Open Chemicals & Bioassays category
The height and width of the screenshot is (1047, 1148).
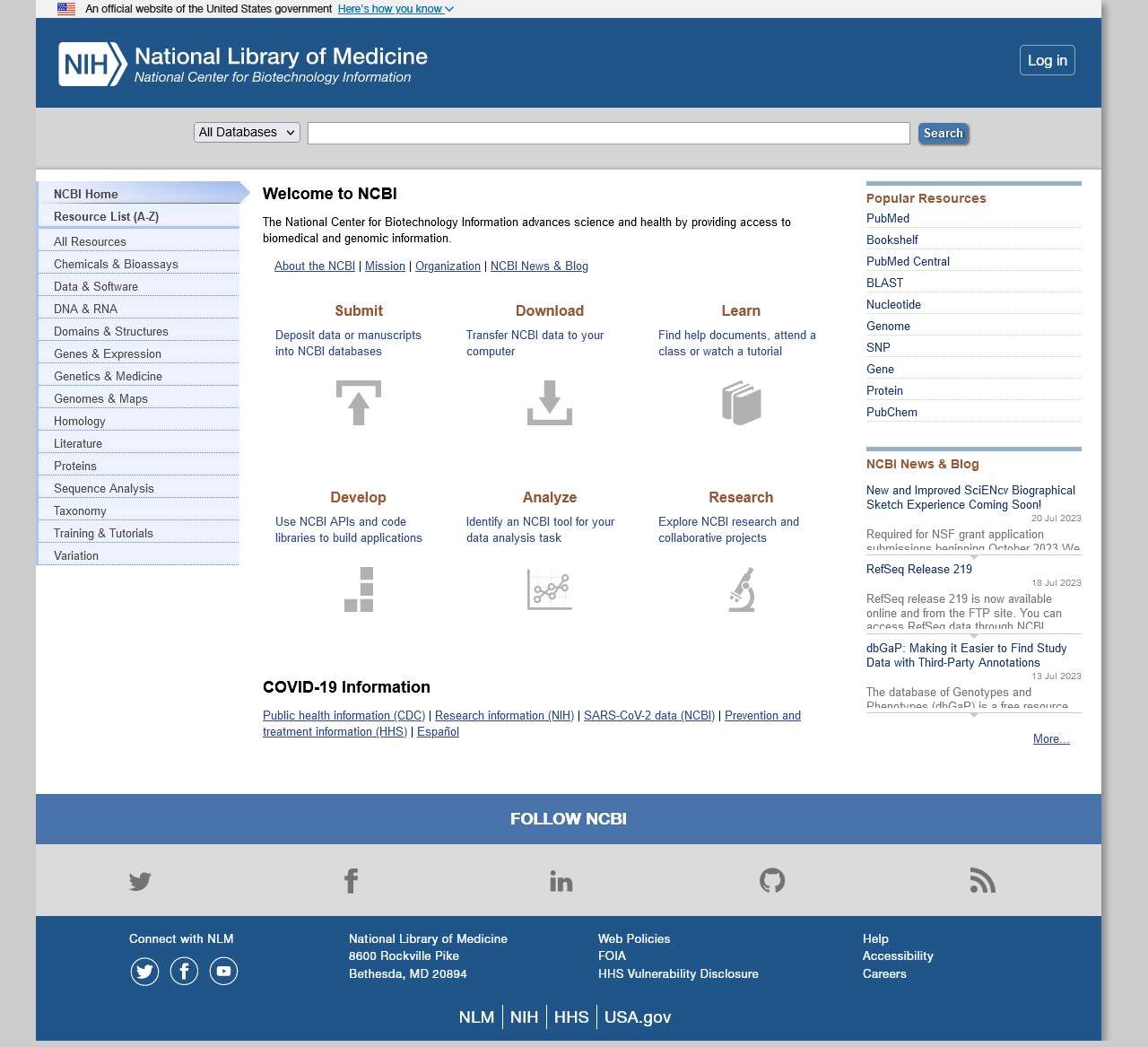pyautogui.click(x=139, y=264)
